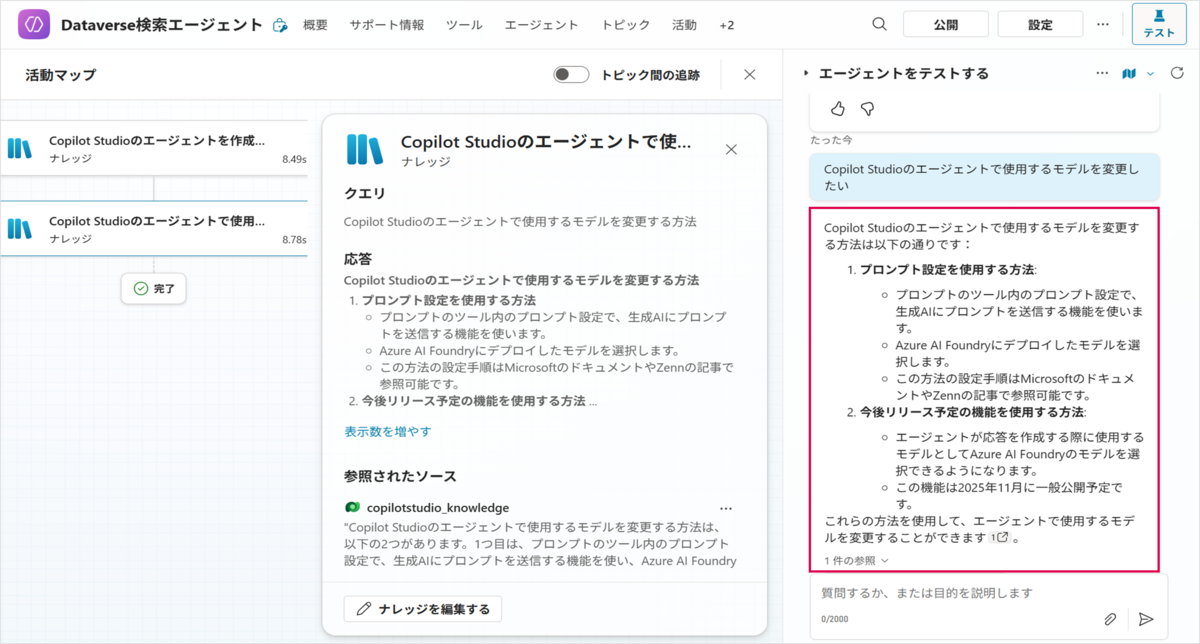Click the 参照されたソース heading
The image size is (1200, 644).
coord(400,476)
